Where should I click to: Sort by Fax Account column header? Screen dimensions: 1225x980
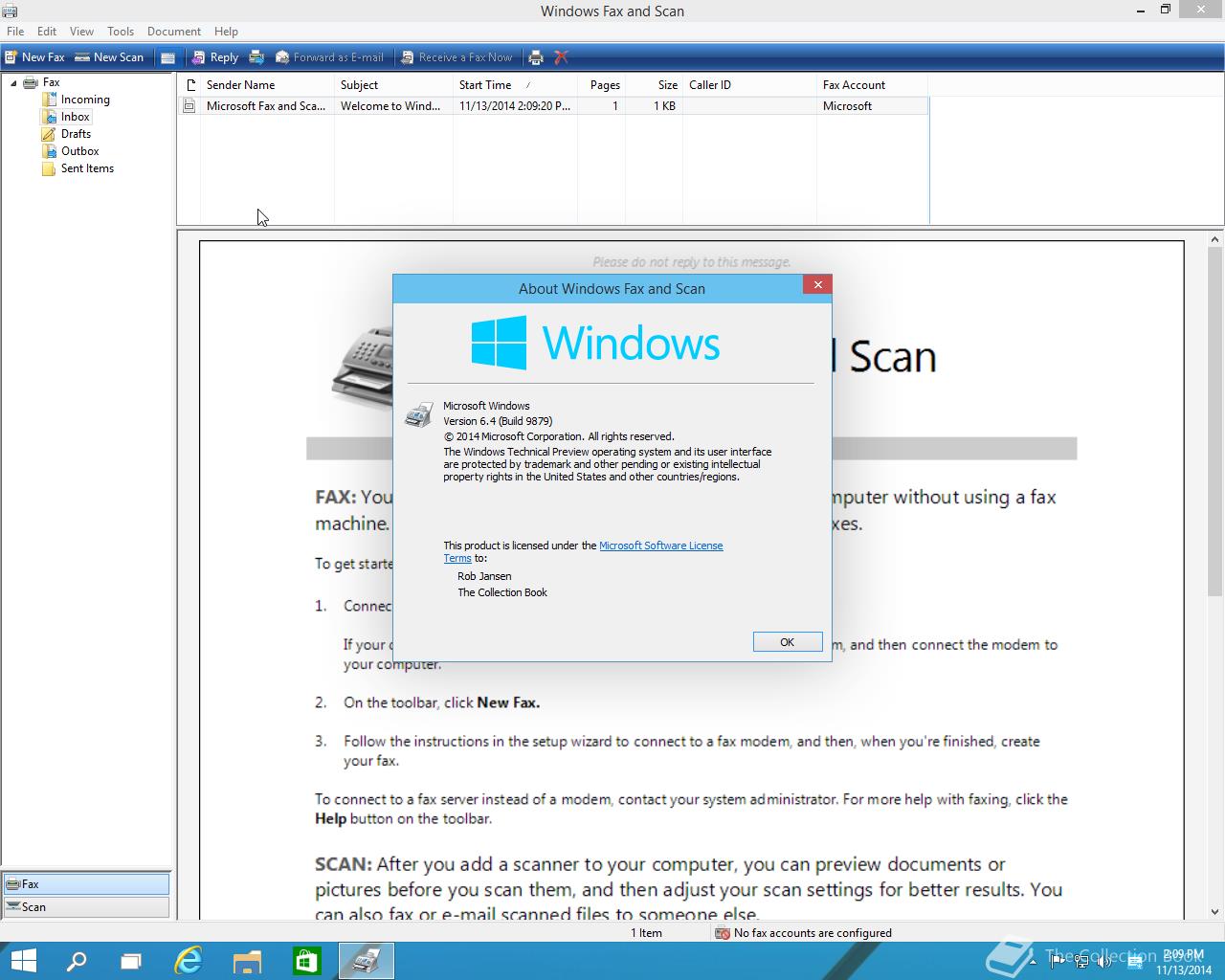872,85
